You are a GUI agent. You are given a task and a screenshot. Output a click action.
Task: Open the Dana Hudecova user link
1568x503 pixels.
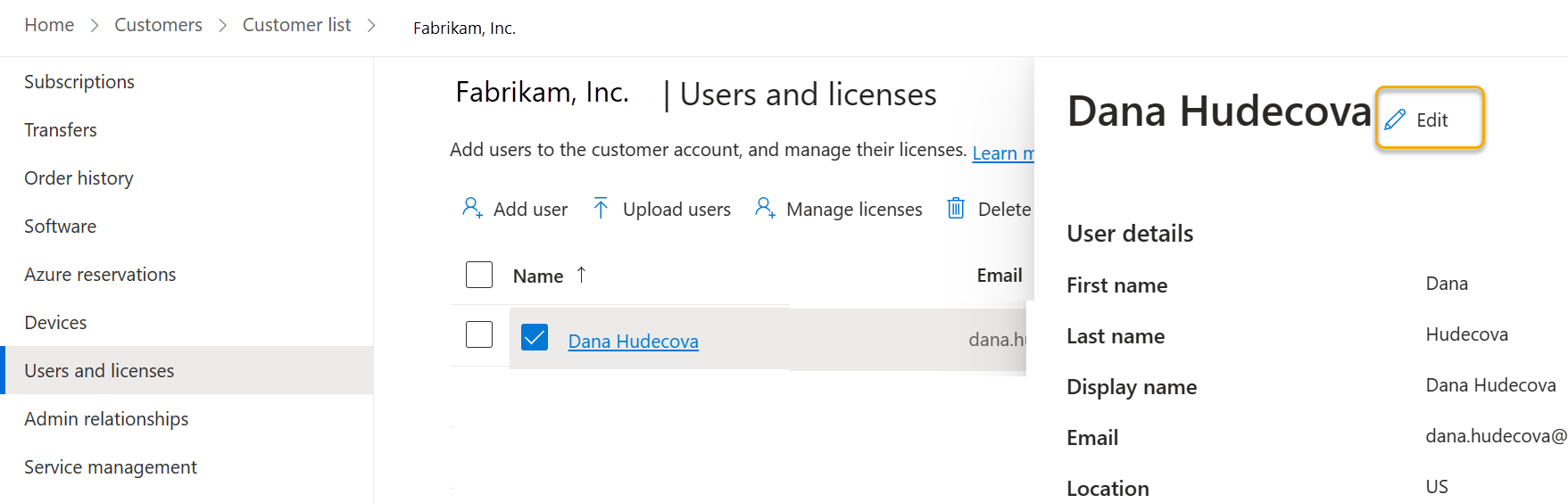[x=634, y=342]
